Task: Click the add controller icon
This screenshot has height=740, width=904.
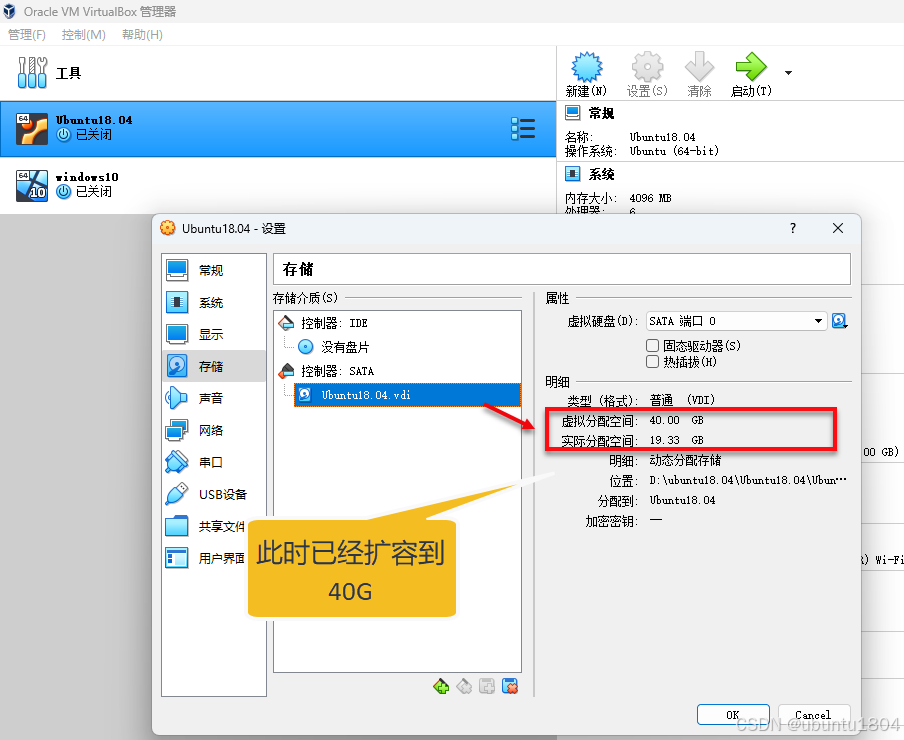Action: [x=441, y=686]
